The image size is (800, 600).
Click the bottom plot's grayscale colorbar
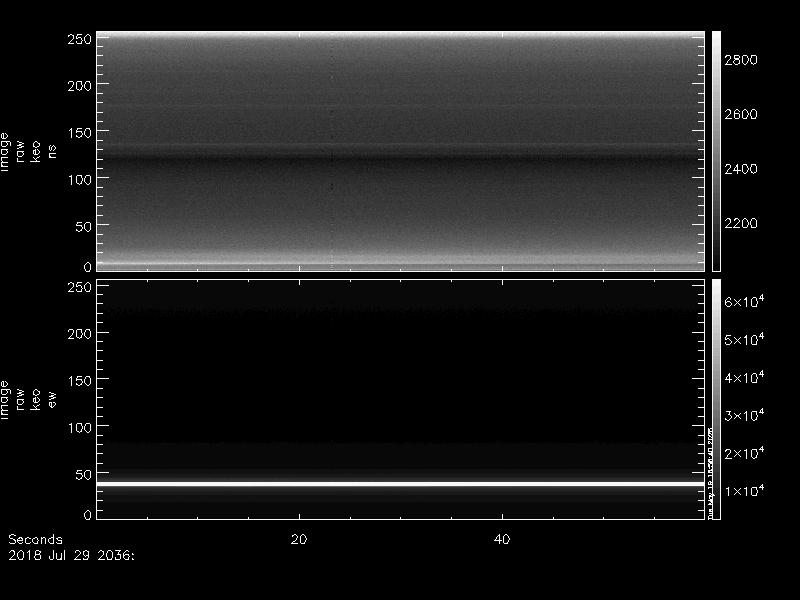tap(716, 399)
